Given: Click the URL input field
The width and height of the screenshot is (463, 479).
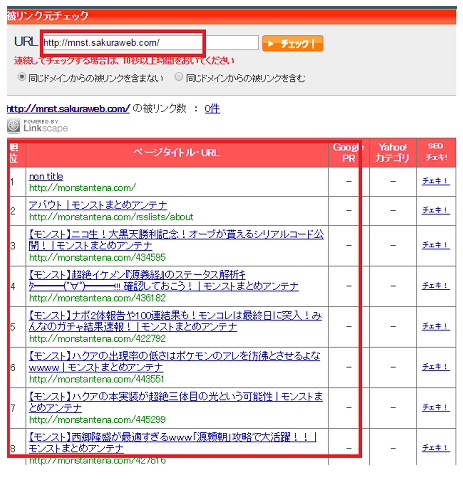Looking at the screenshot, I should [150, 43].
